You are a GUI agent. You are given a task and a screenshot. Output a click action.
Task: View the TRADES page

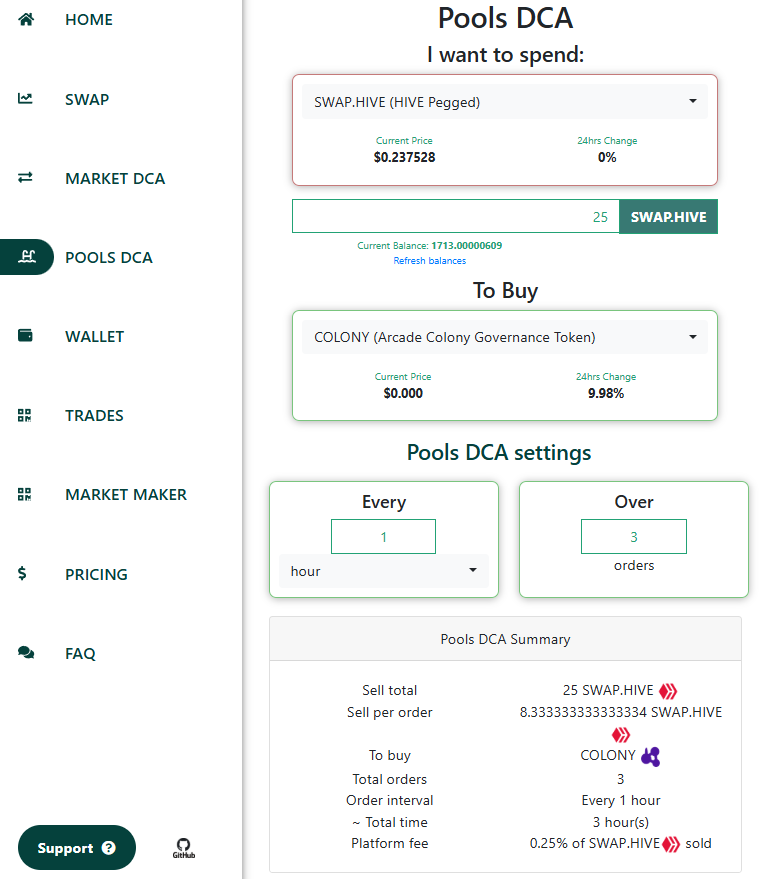[94, 415]
